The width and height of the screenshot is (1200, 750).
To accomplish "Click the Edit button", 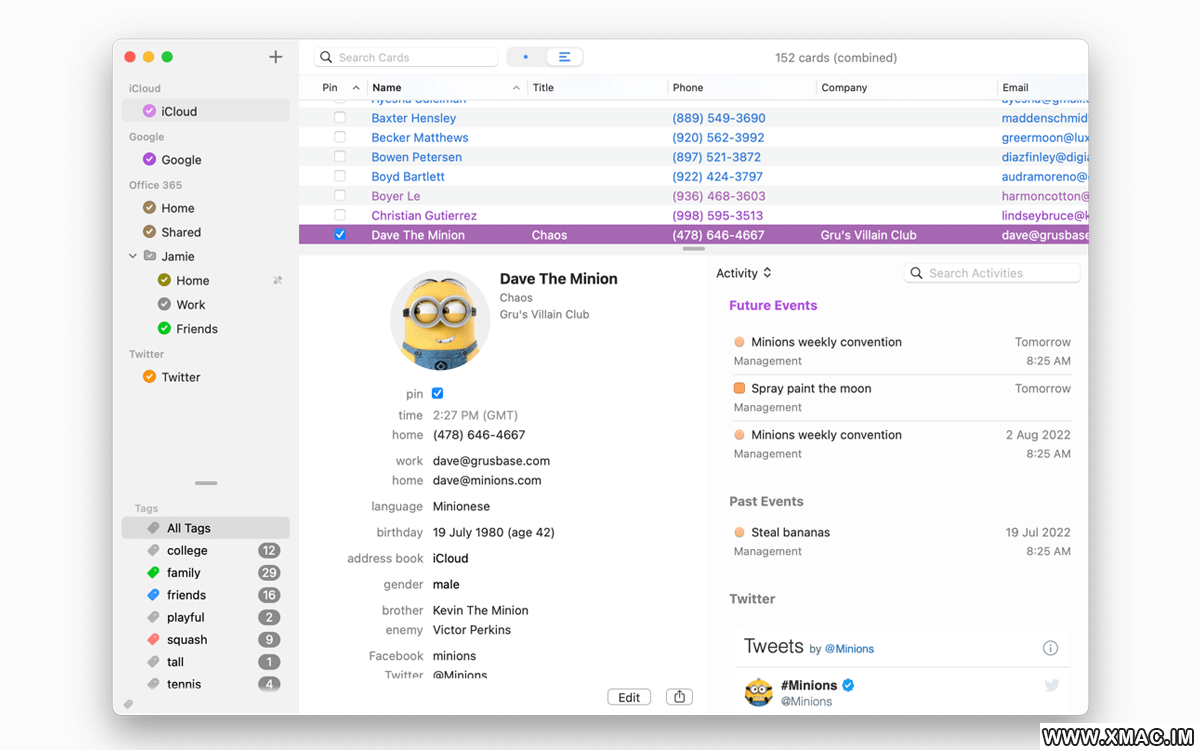I will tap(629, 697).
